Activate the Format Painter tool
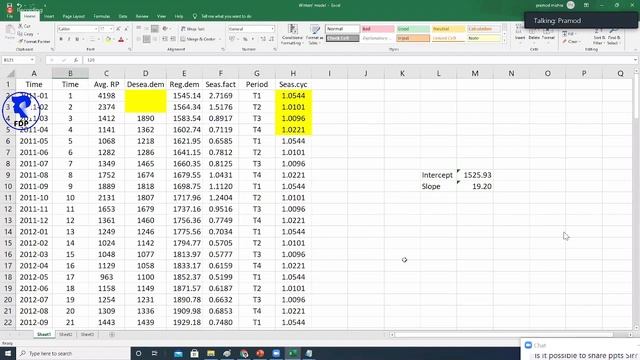Image resolution: width=640 pixels, height=360 pixels. click(34, 41)
